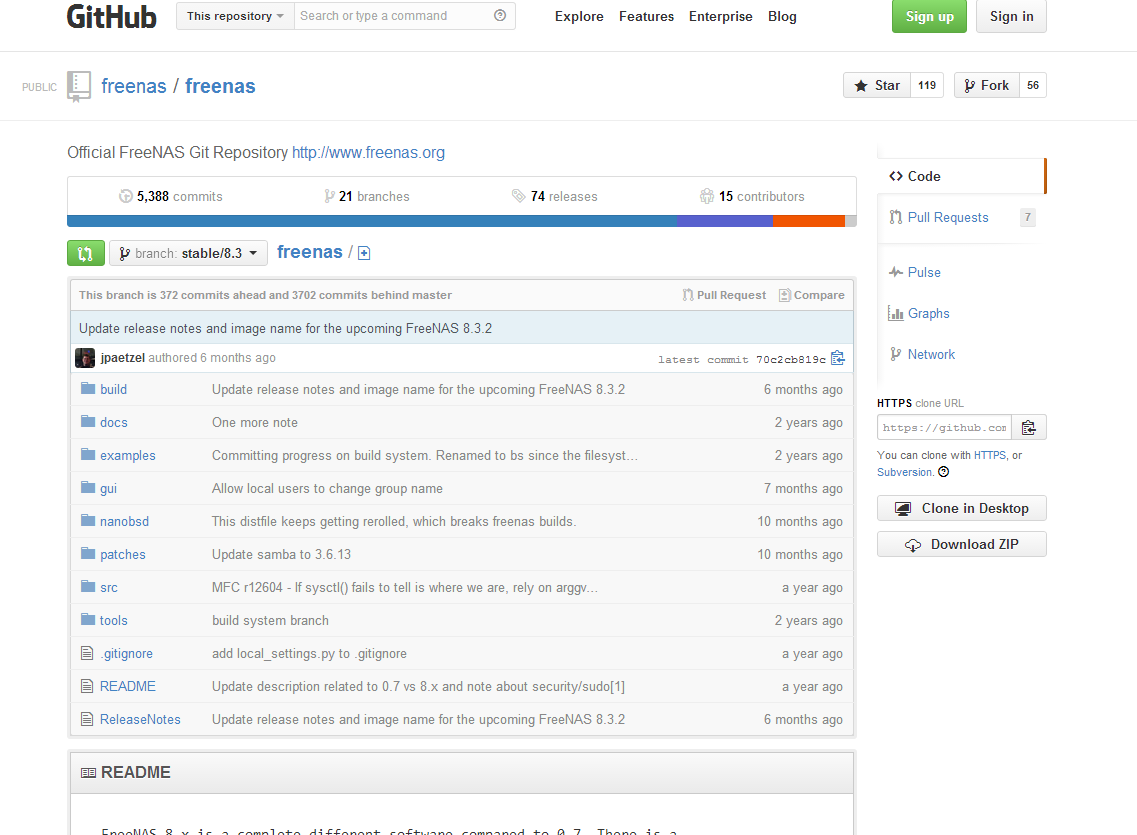Click the jpaetzel author name
Viewport: 1137px width, 835px height.
click(123, 358)
